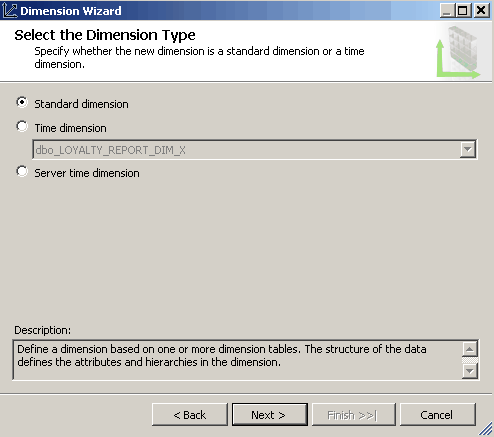Click the Server time dimension label text

87,173
